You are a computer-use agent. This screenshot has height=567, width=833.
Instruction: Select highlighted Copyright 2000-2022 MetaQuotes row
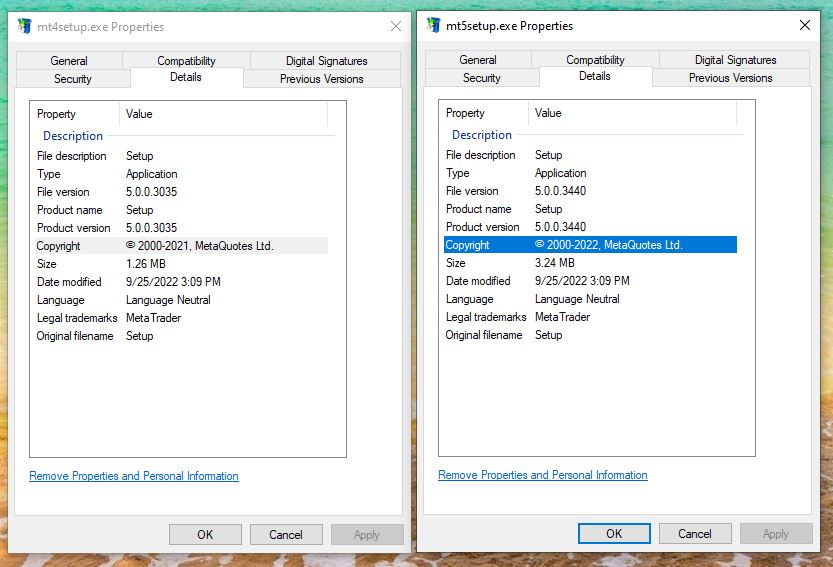coord(591,245)
